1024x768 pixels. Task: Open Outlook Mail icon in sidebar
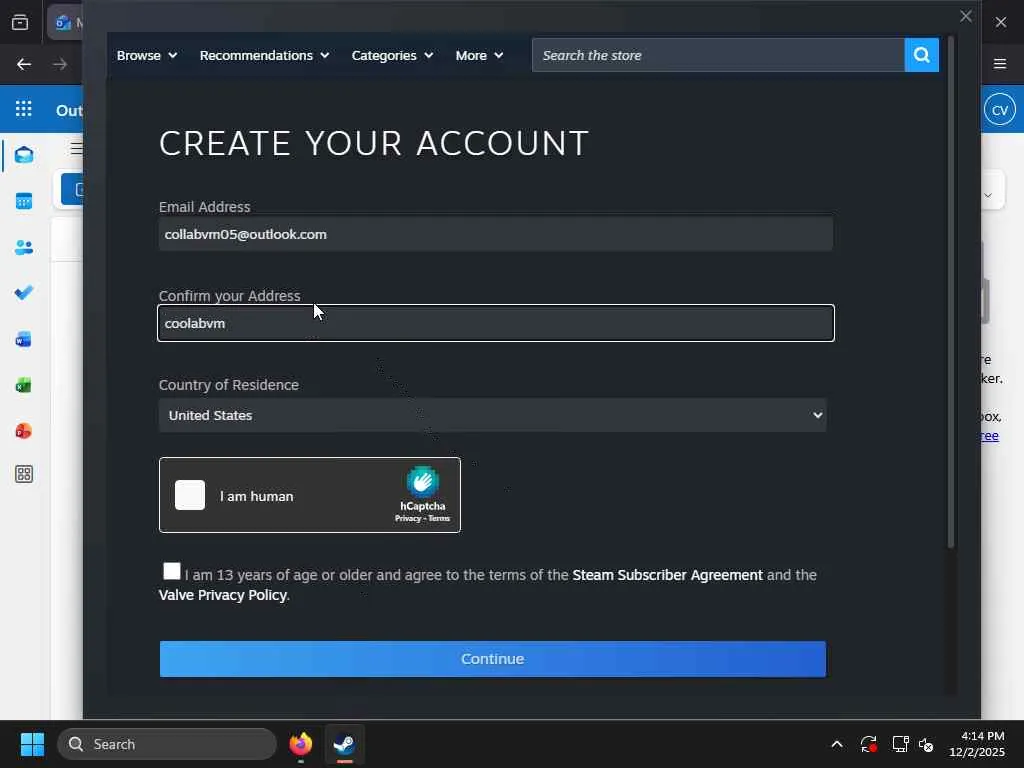click(24, 155)
